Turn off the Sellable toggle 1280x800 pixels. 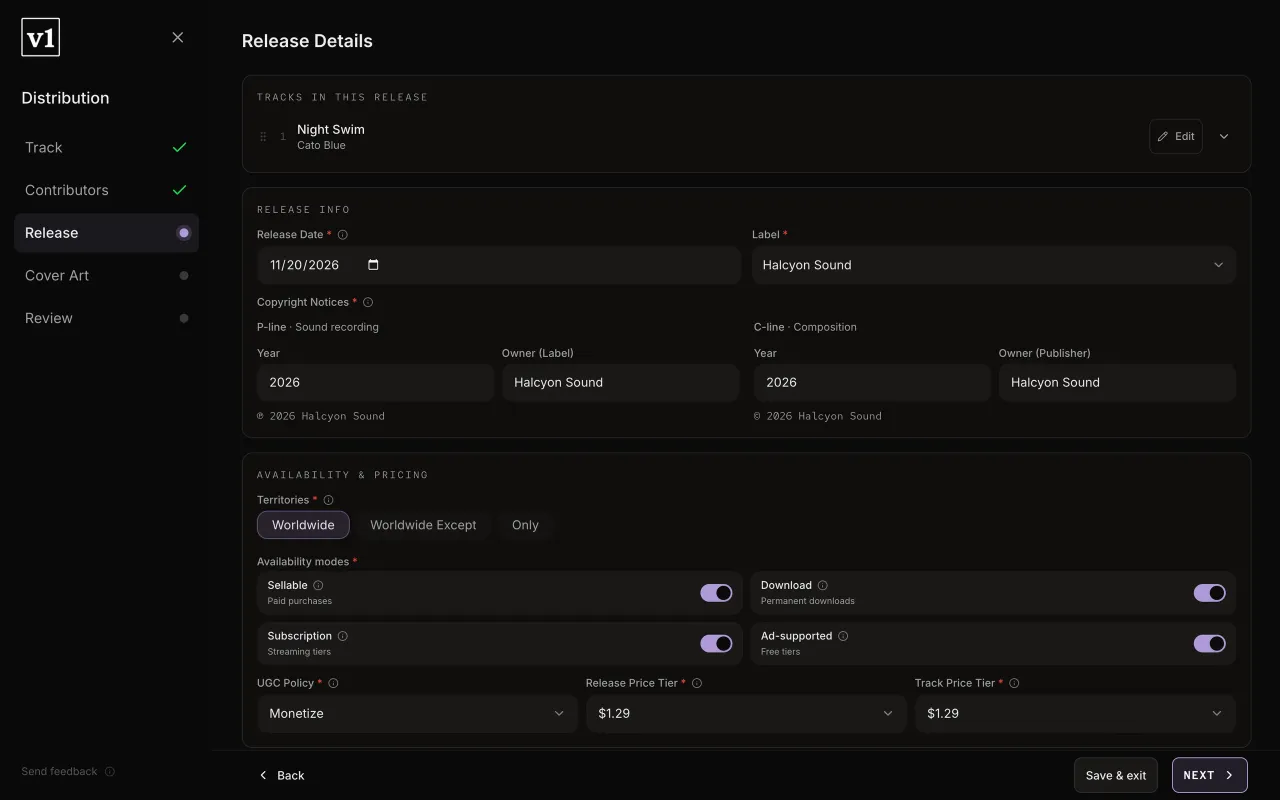pyautogui.click(x=716, y=593)
